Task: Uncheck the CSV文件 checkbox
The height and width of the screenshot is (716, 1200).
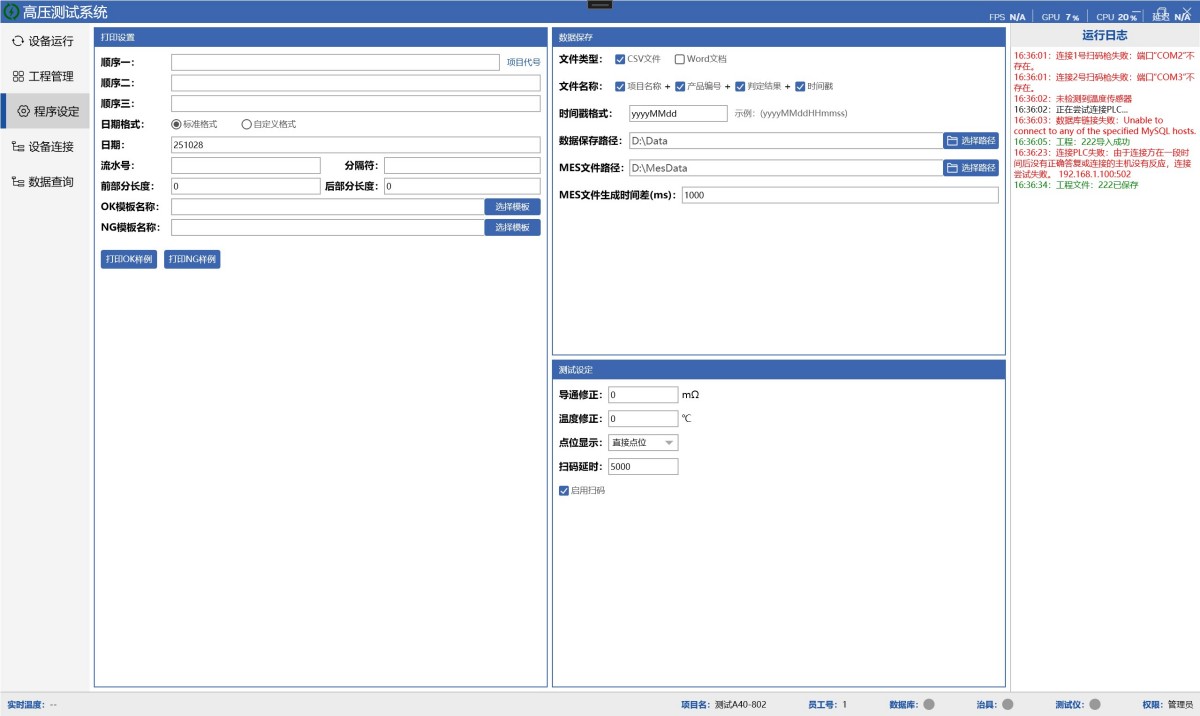Action: coord(620,59)
